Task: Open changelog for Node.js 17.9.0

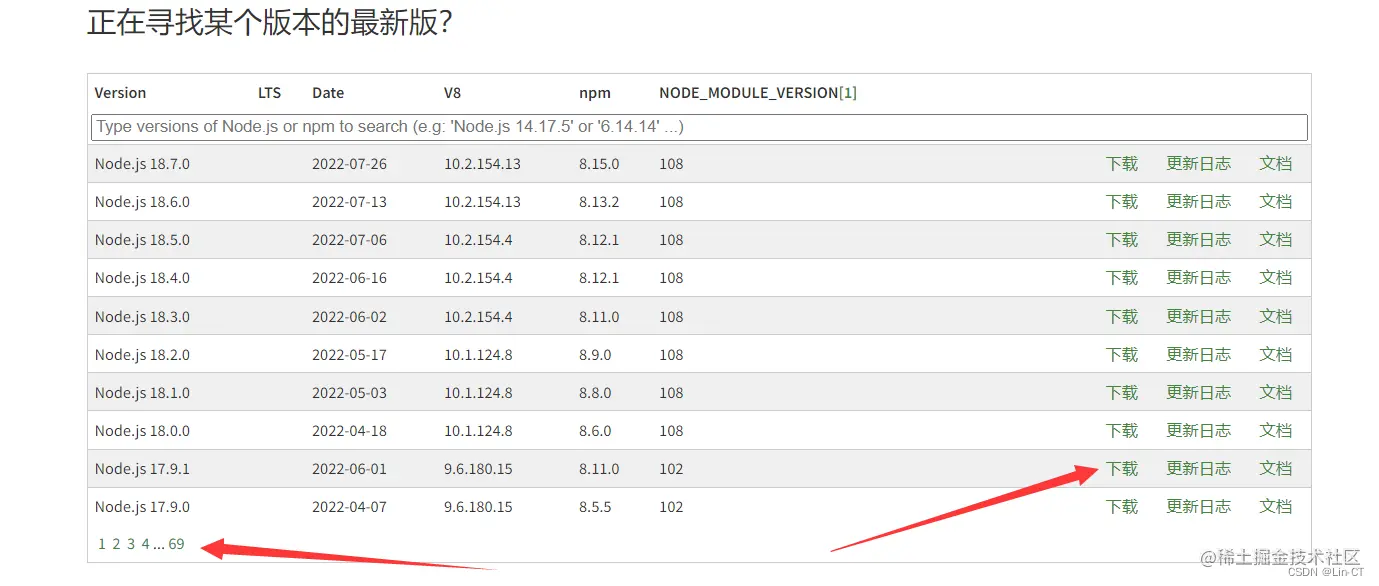Action: pyautogui.click(x=1198, y=507)
